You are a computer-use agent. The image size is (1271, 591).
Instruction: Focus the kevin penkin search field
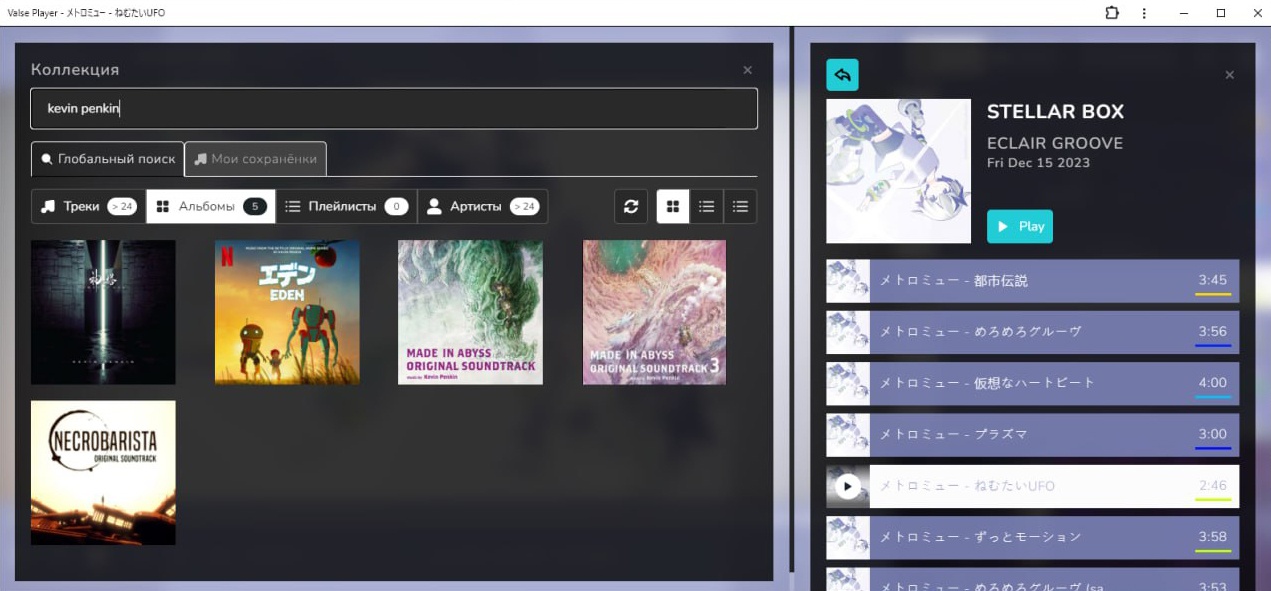click(394, 108)
